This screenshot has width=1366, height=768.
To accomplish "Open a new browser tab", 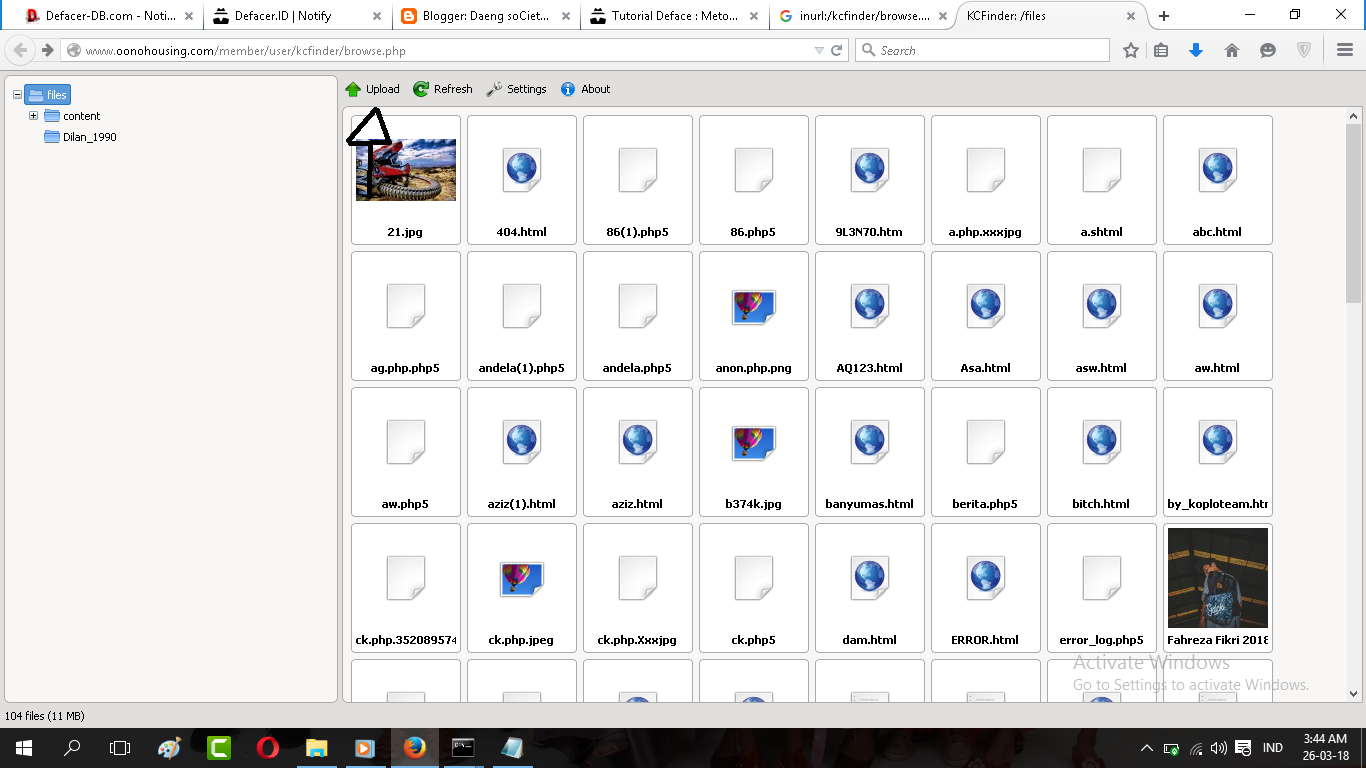I will click(x=1163, y=16).
